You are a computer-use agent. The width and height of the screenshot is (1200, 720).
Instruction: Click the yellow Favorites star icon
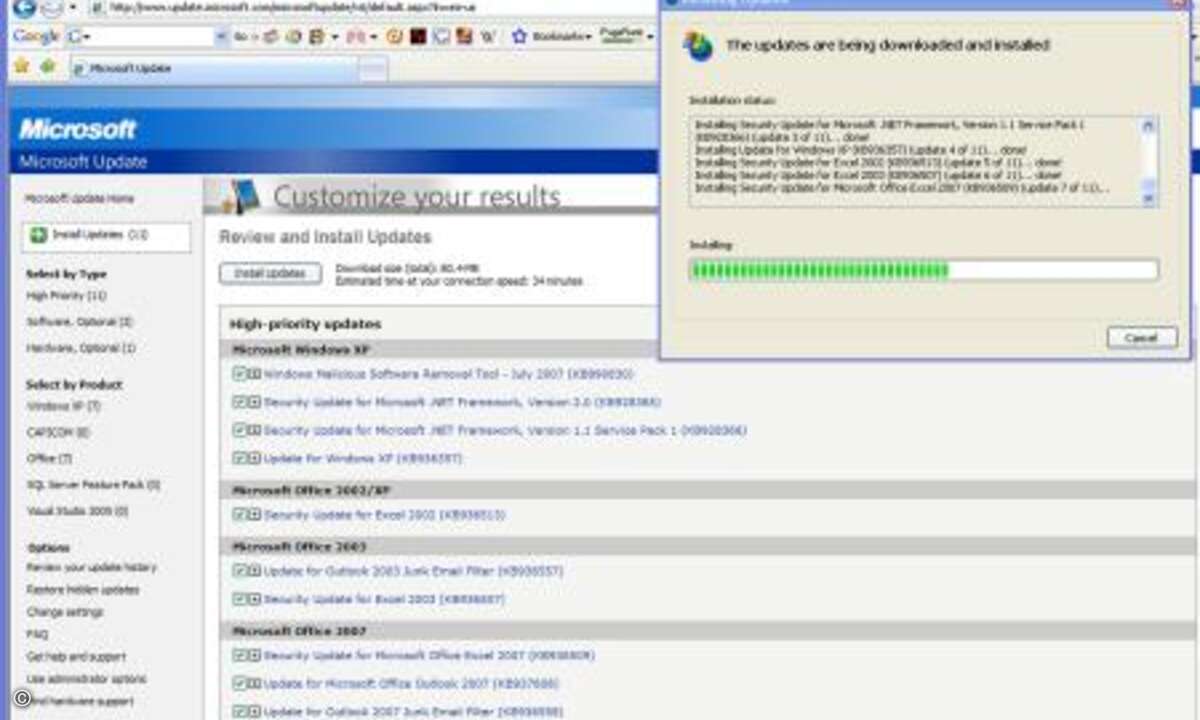click(22, 66)
